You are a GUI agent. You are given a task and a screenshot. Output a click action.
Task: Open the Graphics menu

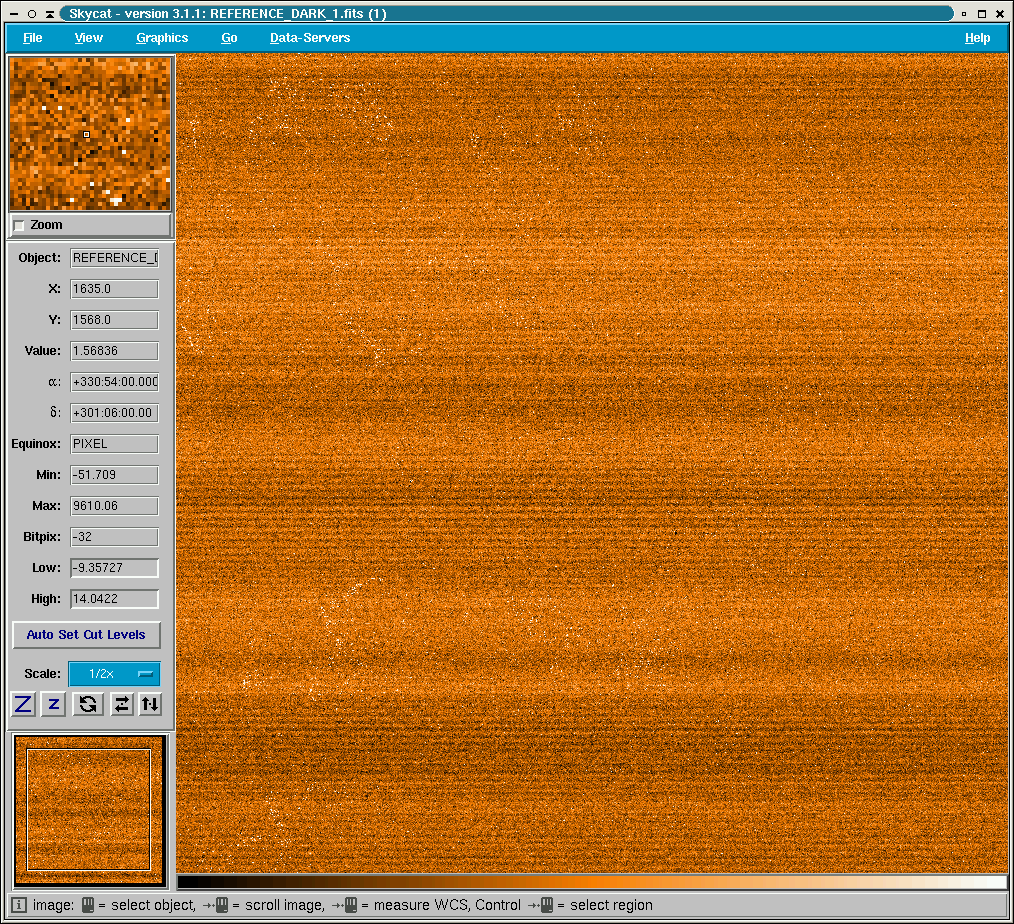(x=162, y=38)
